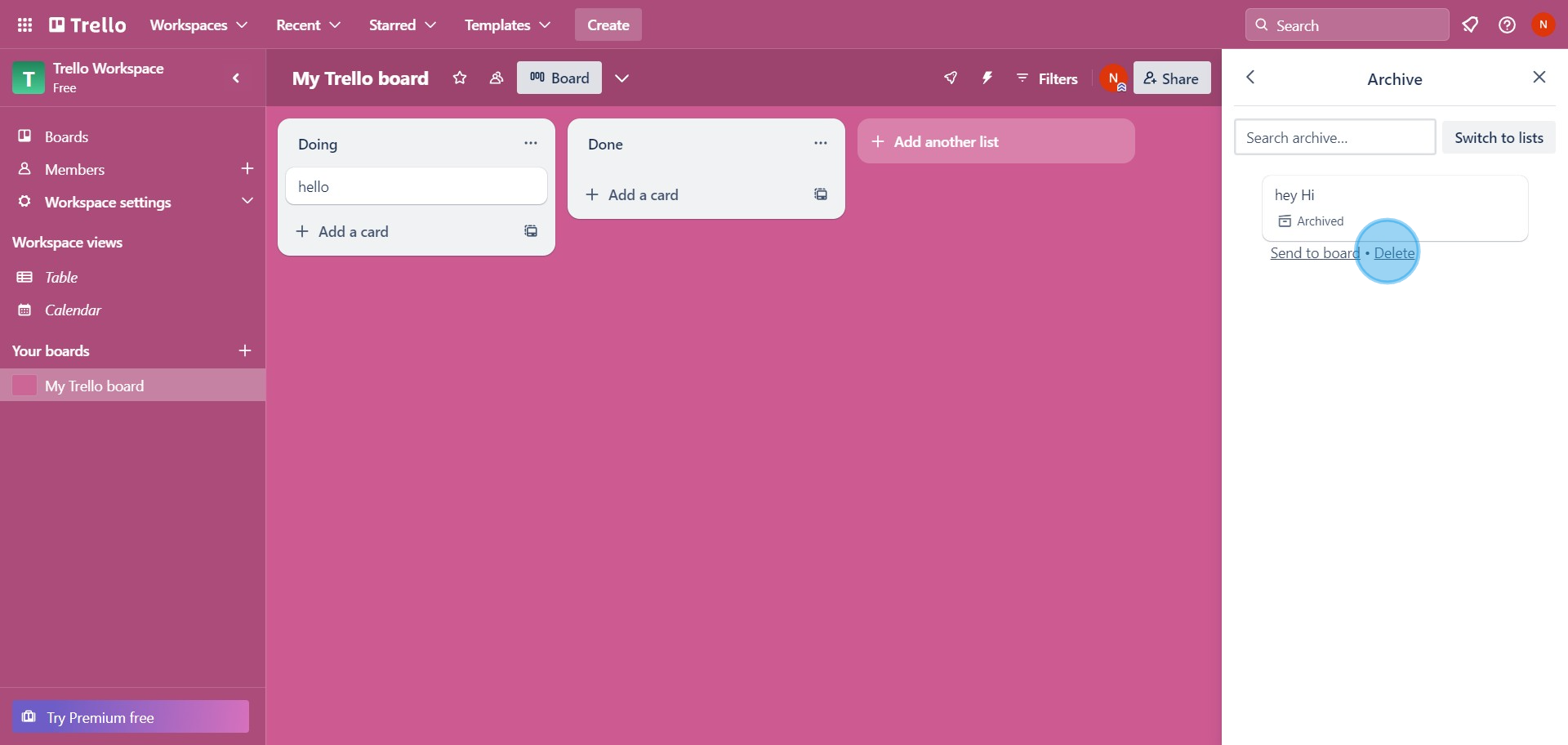Click the Doing list title
Screen dimensions: 1568x745
(x=318, y=144)
